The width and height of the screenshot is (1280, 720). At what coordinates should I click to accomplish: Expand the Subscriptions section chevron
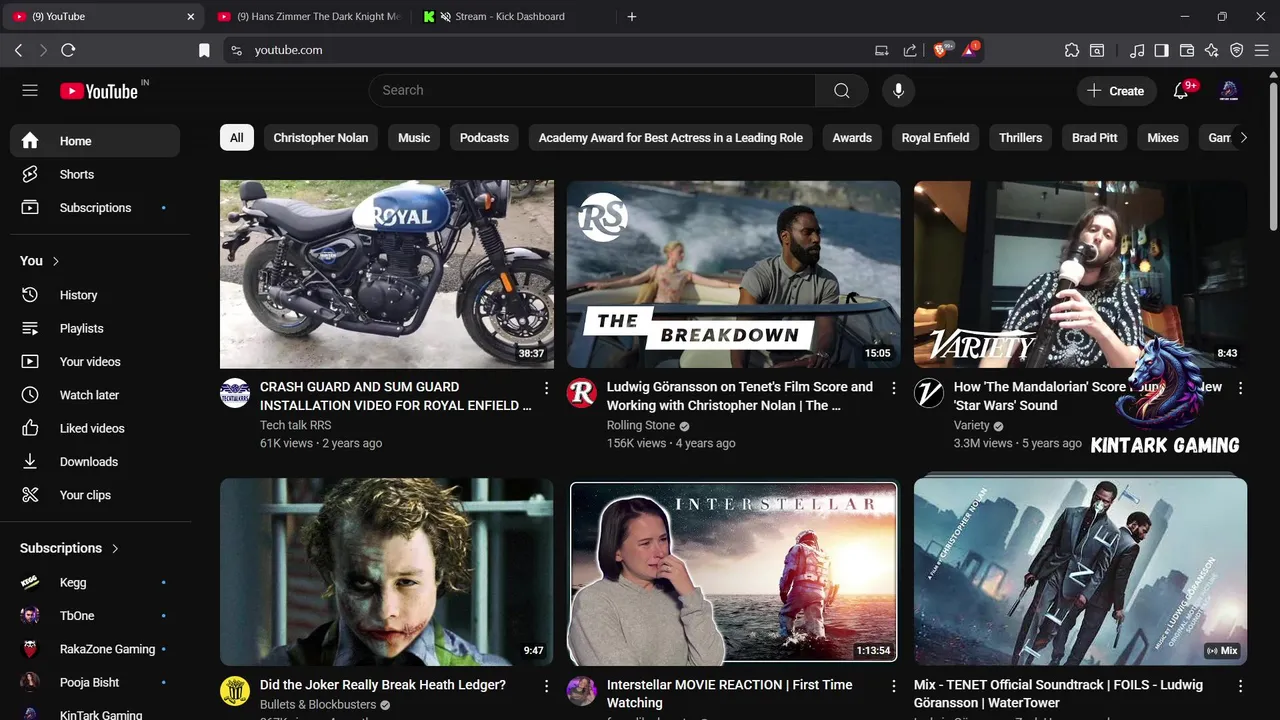tap(115, 548)
